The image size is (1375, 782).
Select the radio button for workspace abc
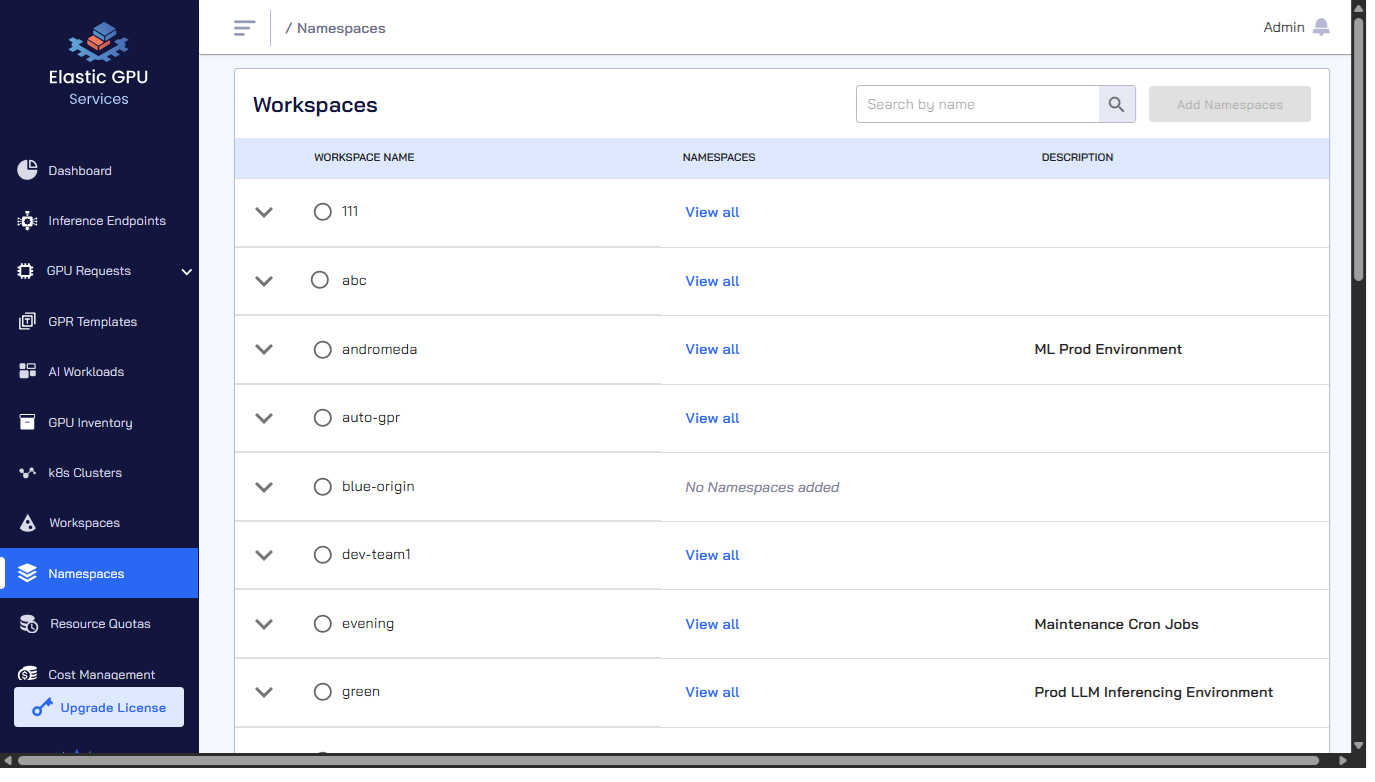click(320, 280)
